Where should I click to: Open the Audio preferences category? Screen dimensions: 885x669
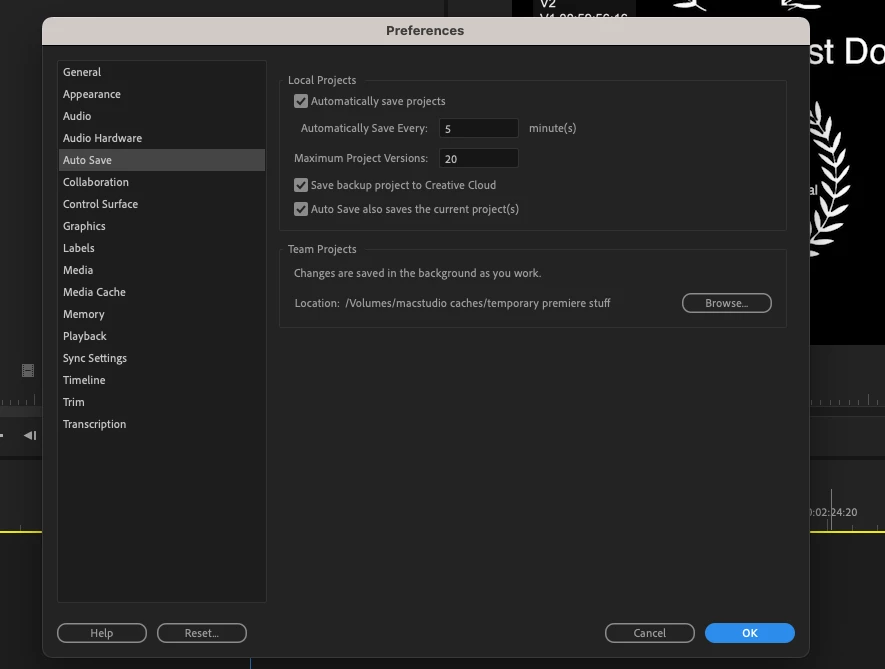pyautogui.click(x=162, y=116)
